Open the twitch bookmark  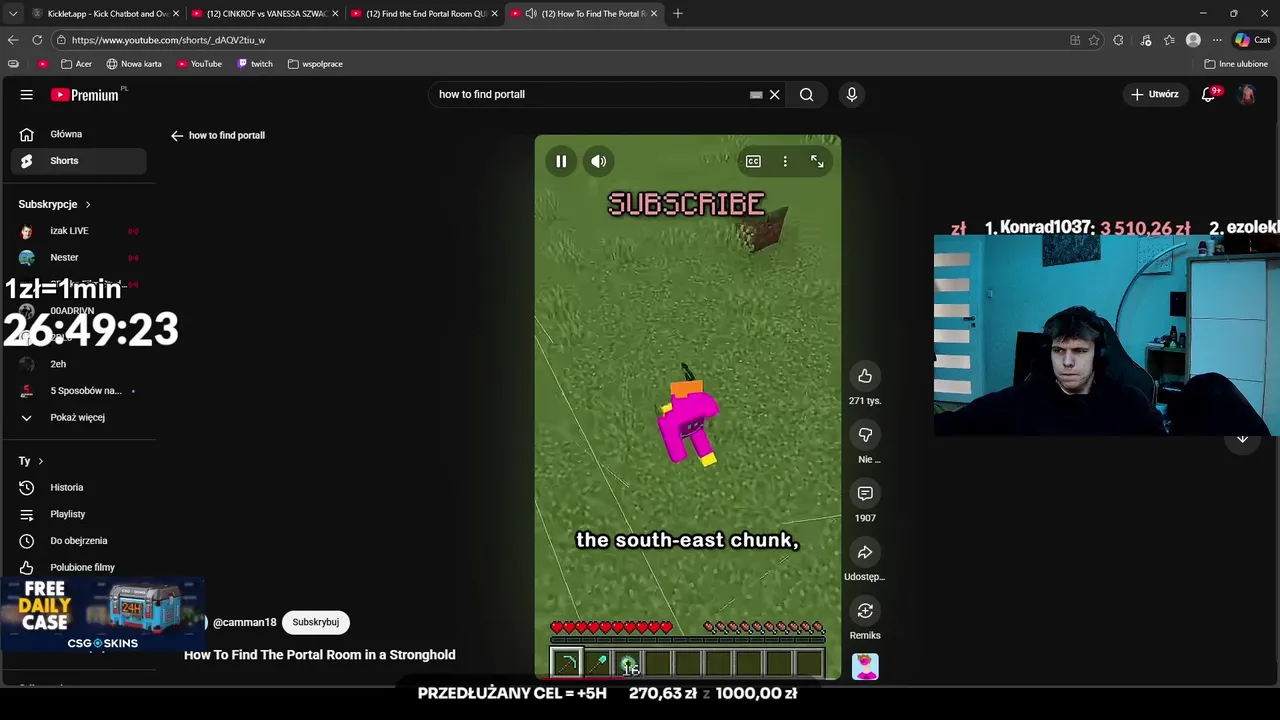click(255, 64)
